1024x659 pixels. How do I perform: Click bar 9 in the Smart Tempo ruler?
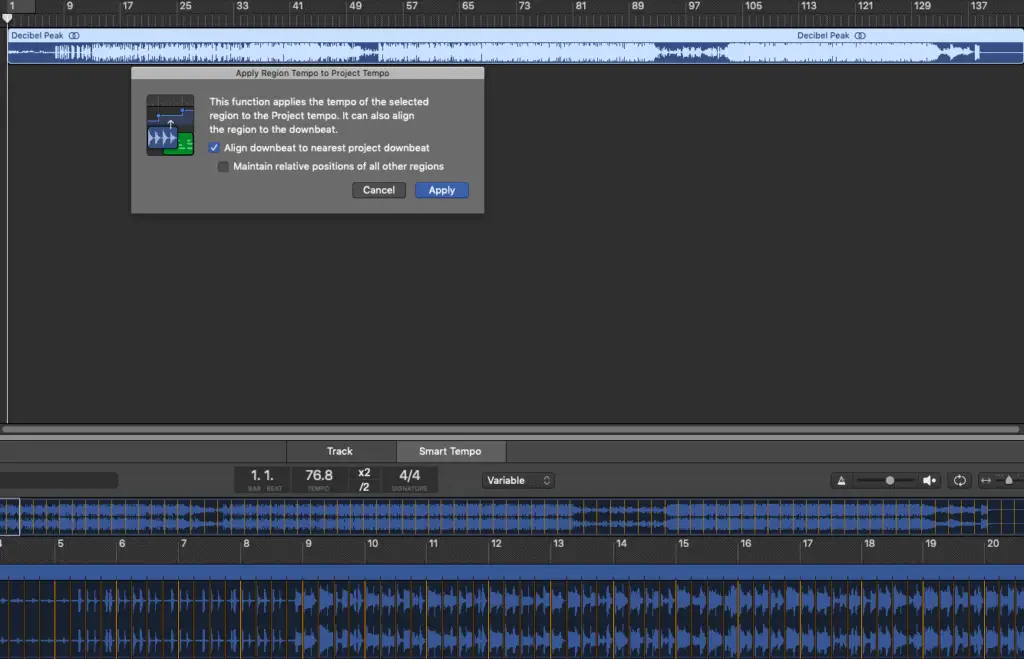coord(308,543)
